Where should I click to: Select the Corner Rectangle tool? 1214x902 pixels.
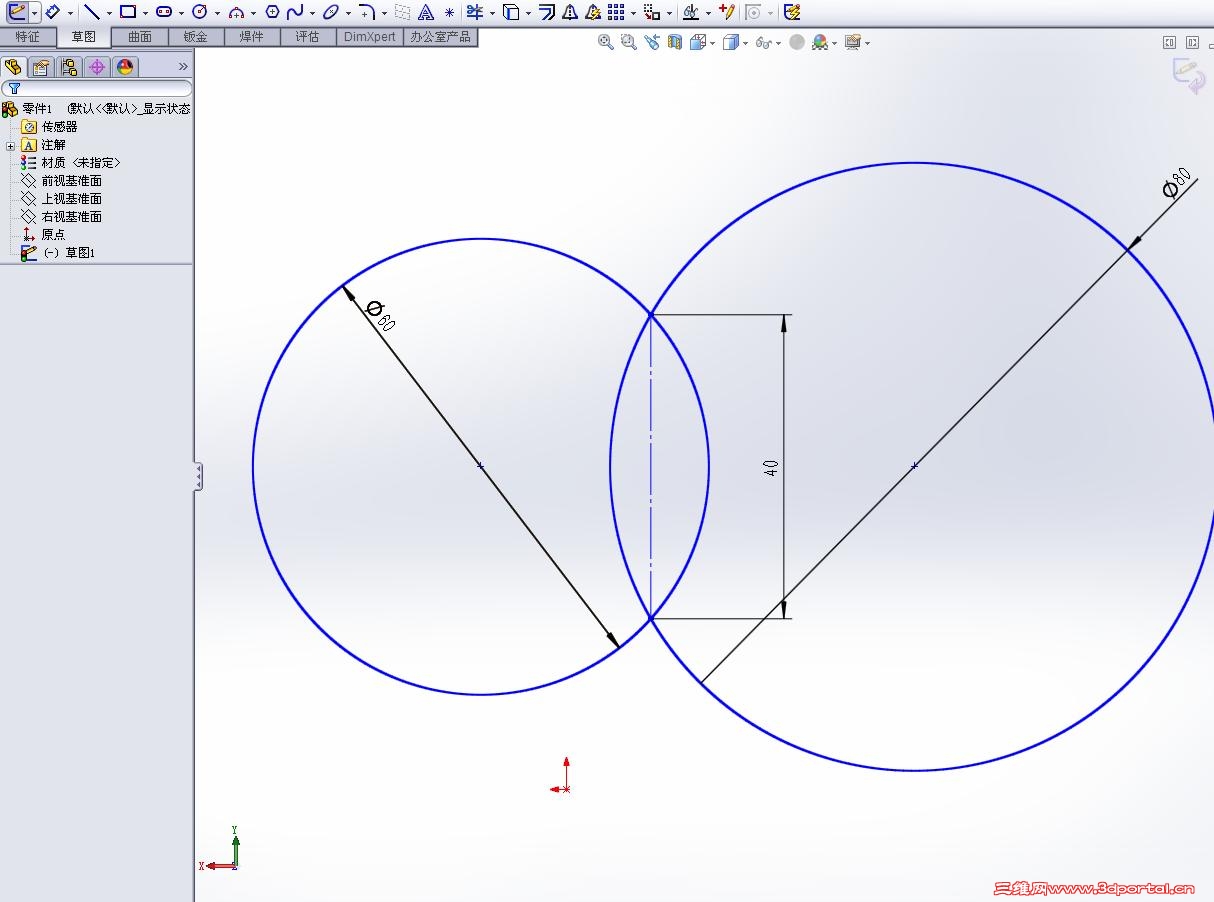coord(128,12)
